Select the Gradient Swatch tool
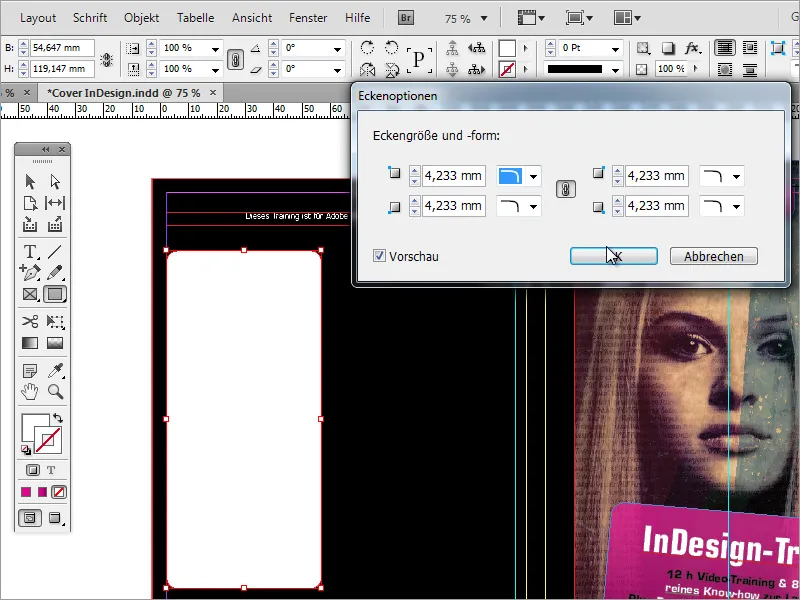The width and height of the screenshot is (800, 600). click(x=30, y=343)
